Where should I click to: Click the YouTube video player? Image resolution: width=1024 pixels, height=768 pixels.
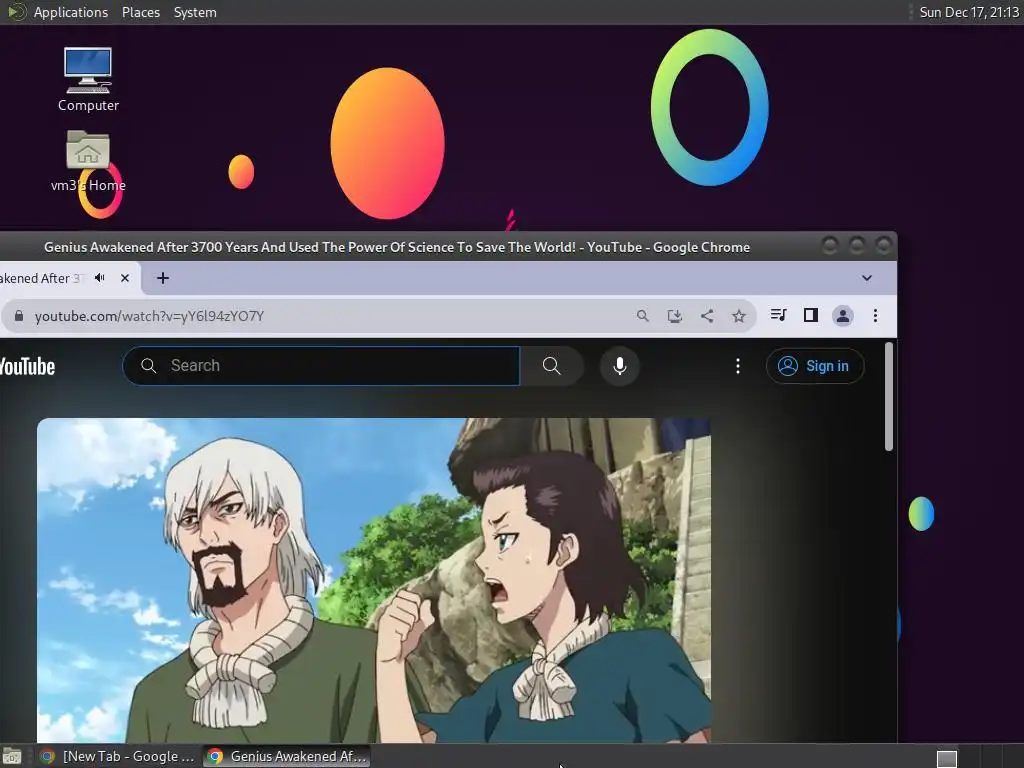click(374, 580)
